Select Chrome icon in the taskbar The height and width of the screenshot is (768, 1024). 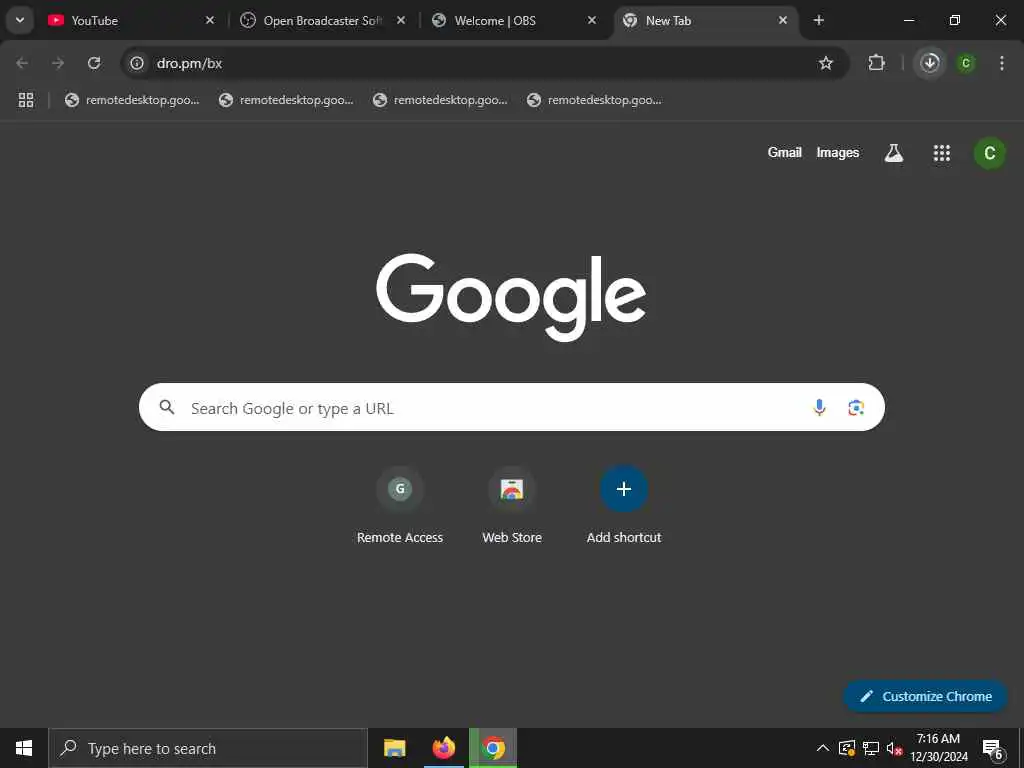[x=493, y=748]
